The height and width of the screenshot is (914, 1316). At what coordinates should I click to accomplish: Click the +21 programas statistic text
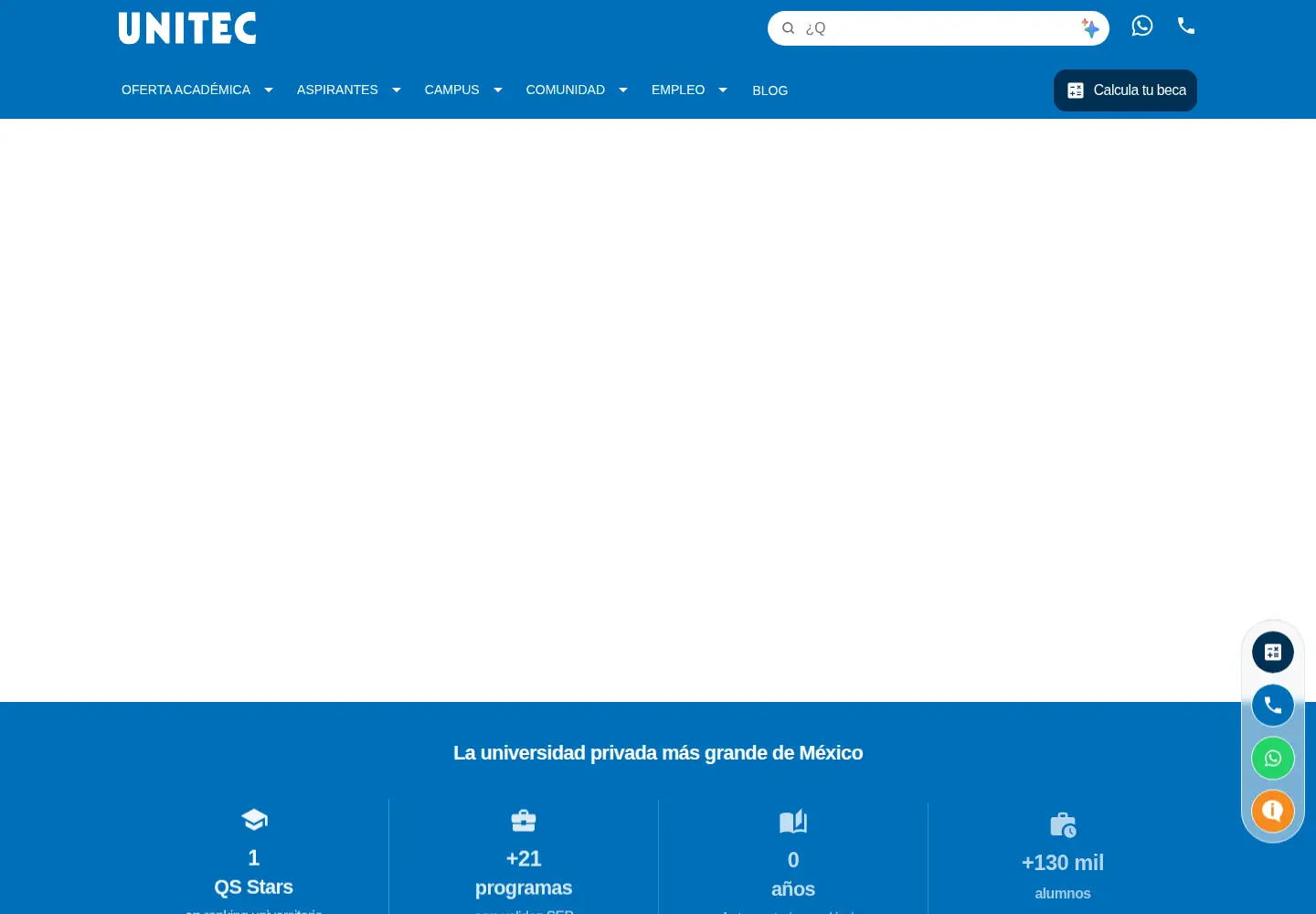[524, 874]
